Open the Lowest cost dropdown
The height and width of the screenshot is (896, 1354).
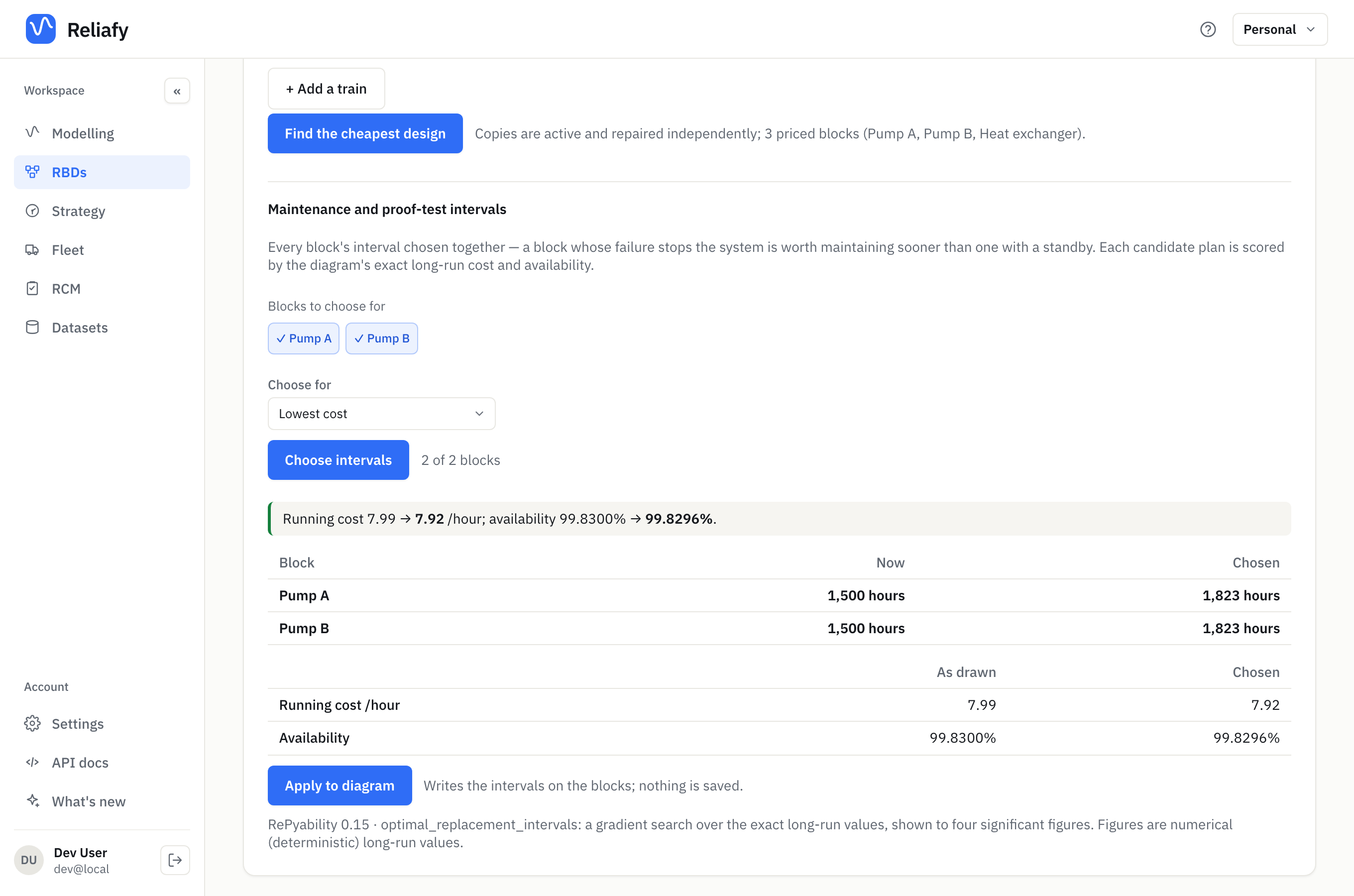click(382, 414)
